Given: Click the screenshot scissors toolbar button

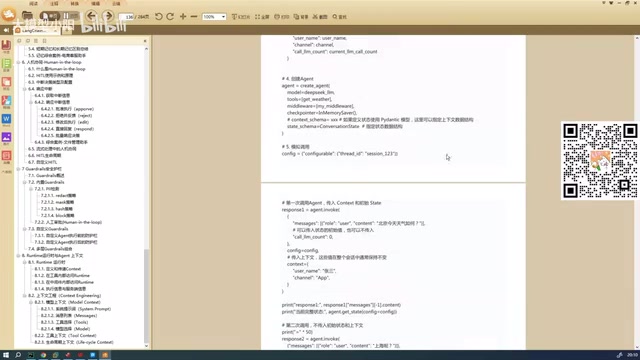Looking at the screenshot, I should [320, 17].
